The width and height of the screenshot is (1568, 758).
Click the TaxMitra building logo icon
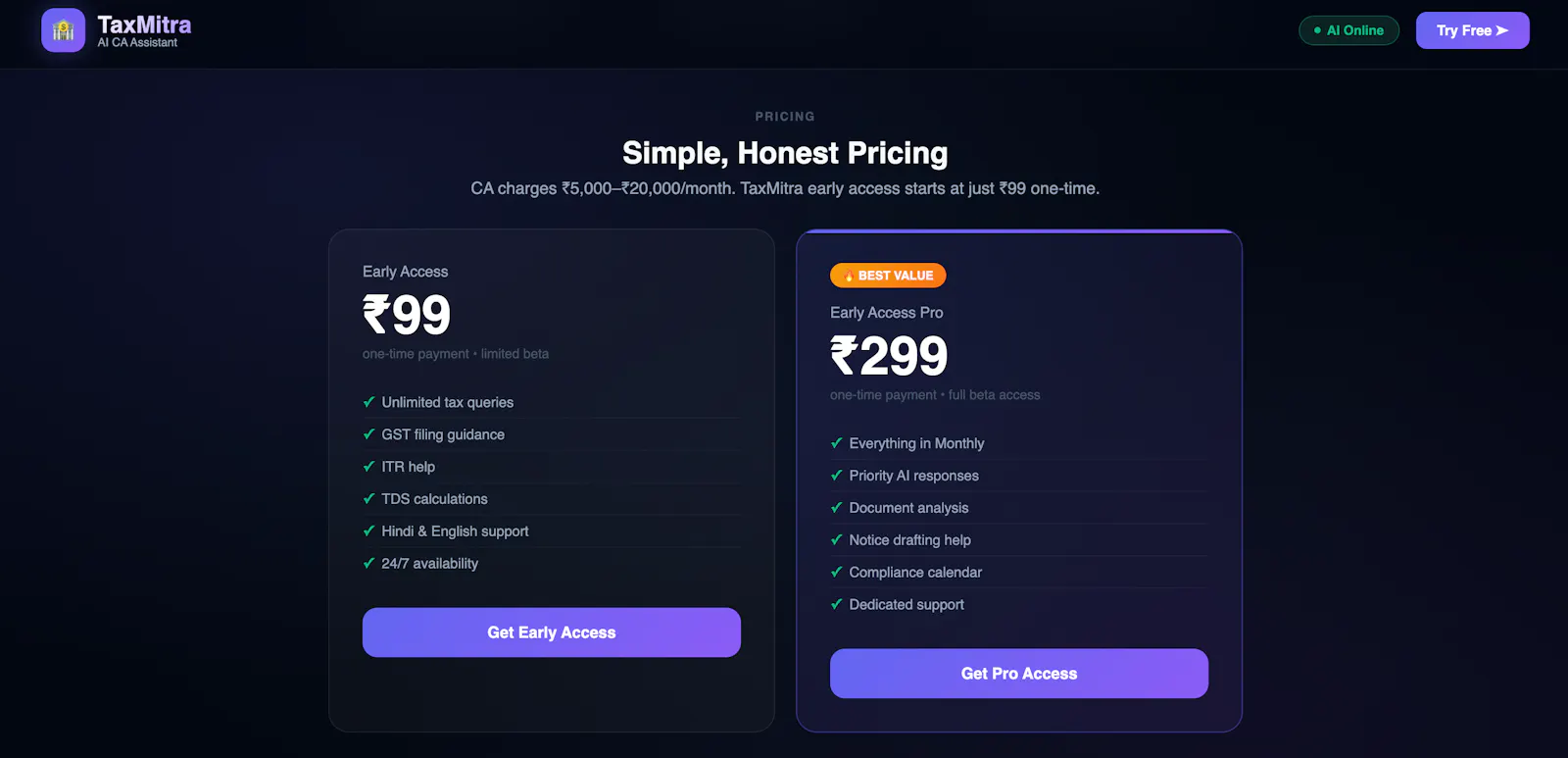(x=64, y=30)
